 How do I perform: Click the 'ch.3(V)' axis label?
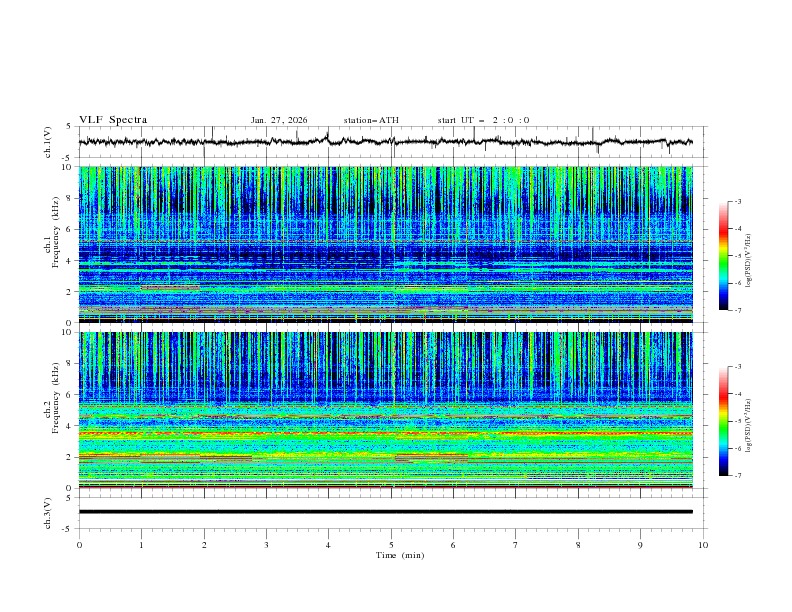pos(48,513)
